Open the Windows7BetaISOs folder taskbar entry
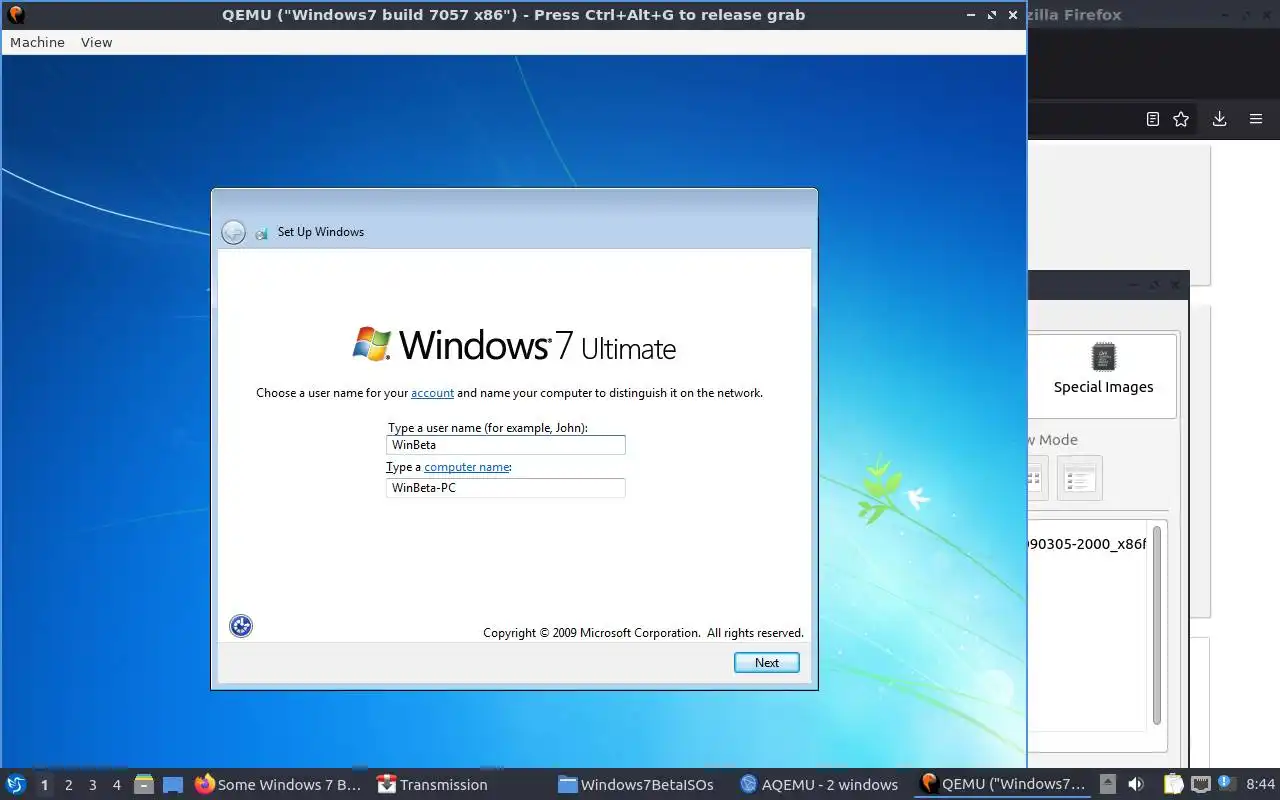The width and height of the screenshot is (1280, 800). 636,785
